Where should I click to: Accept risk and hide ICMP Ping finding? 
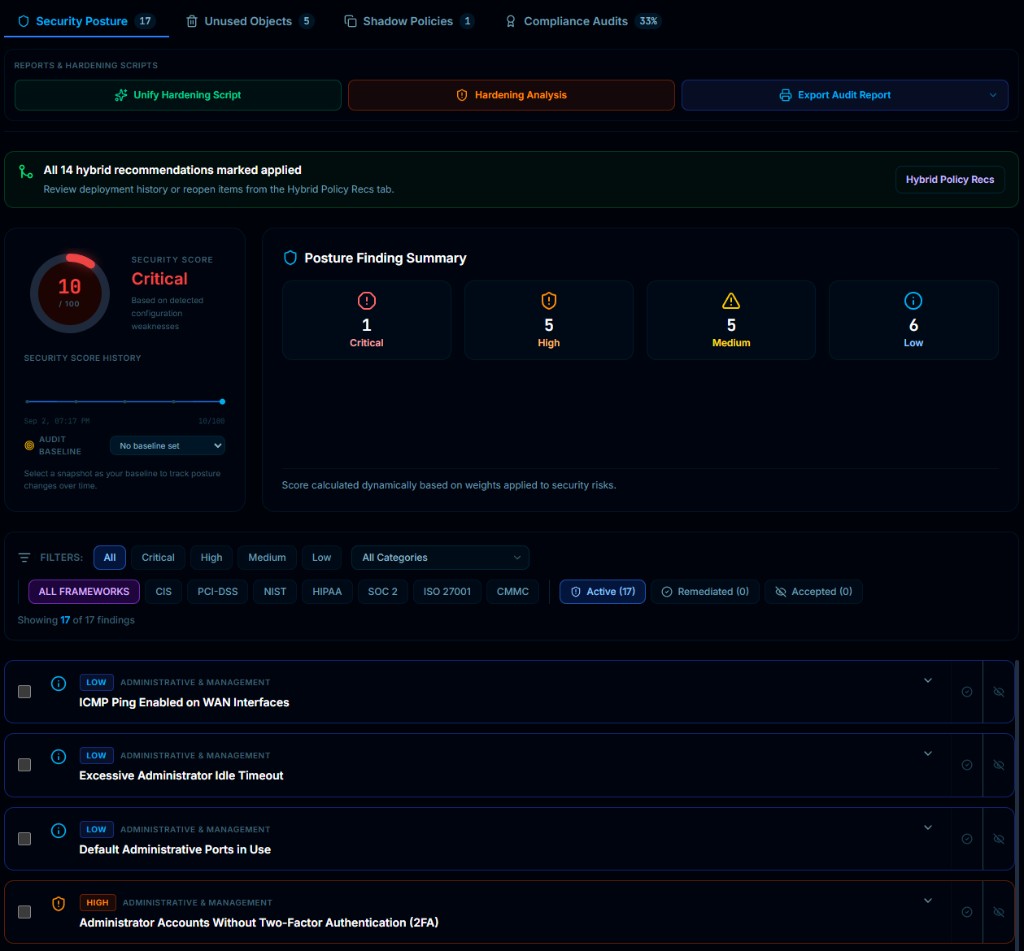point(999,692)
